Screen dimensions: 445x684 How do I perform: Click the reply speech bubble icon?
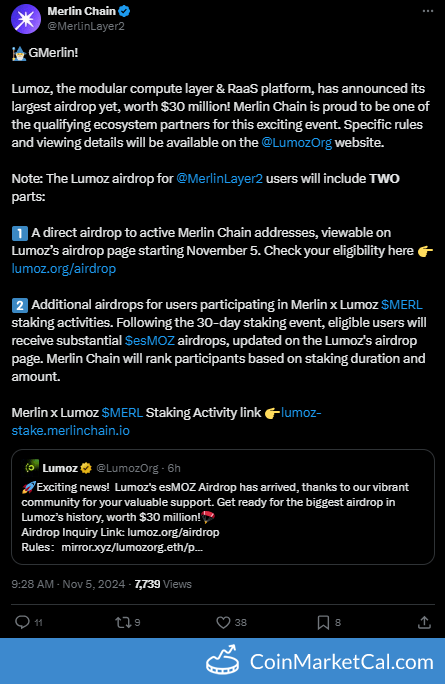point(22,622)
